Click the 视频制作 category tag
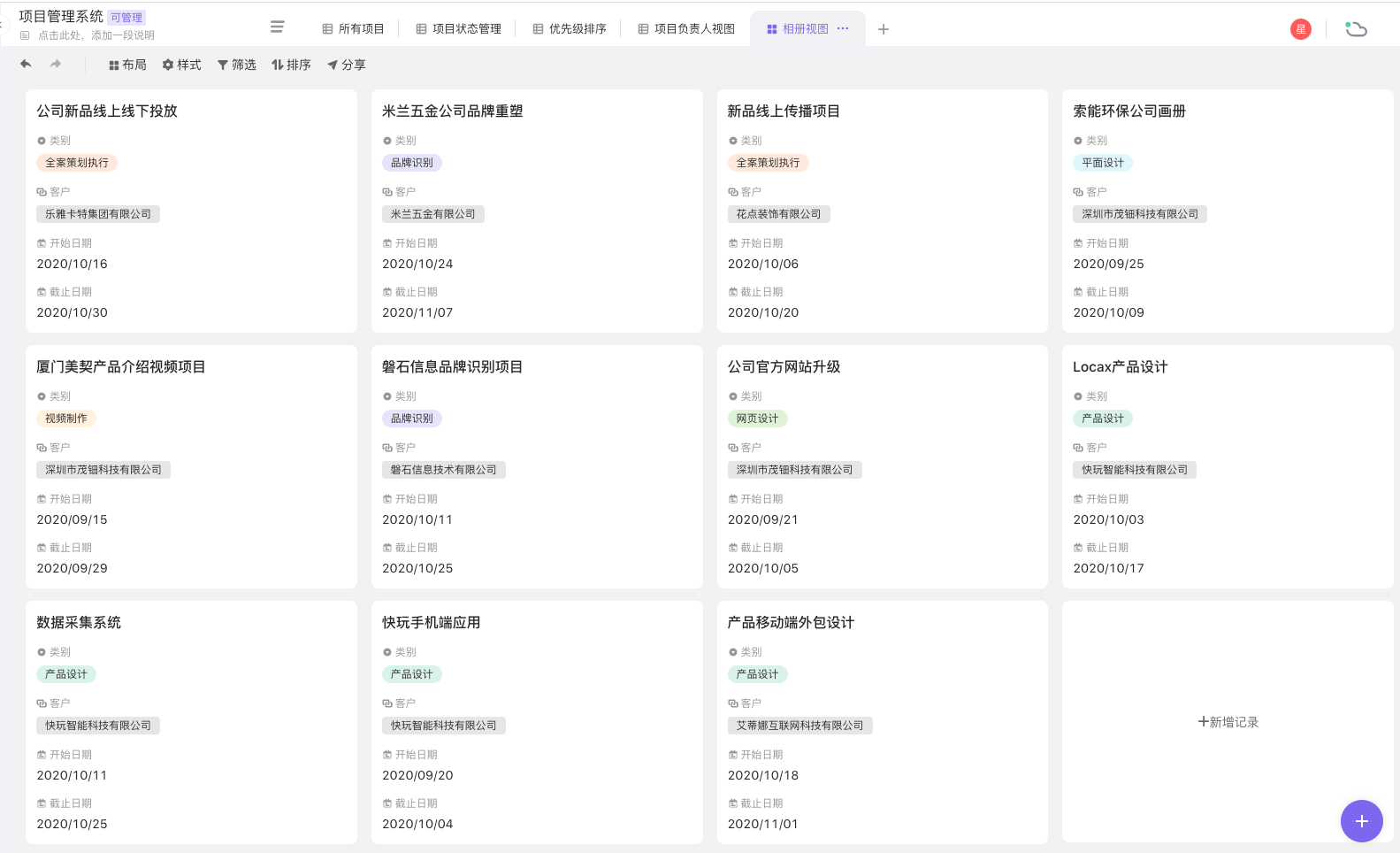This screenshot has width=1400, height=853. click(66, 419)
